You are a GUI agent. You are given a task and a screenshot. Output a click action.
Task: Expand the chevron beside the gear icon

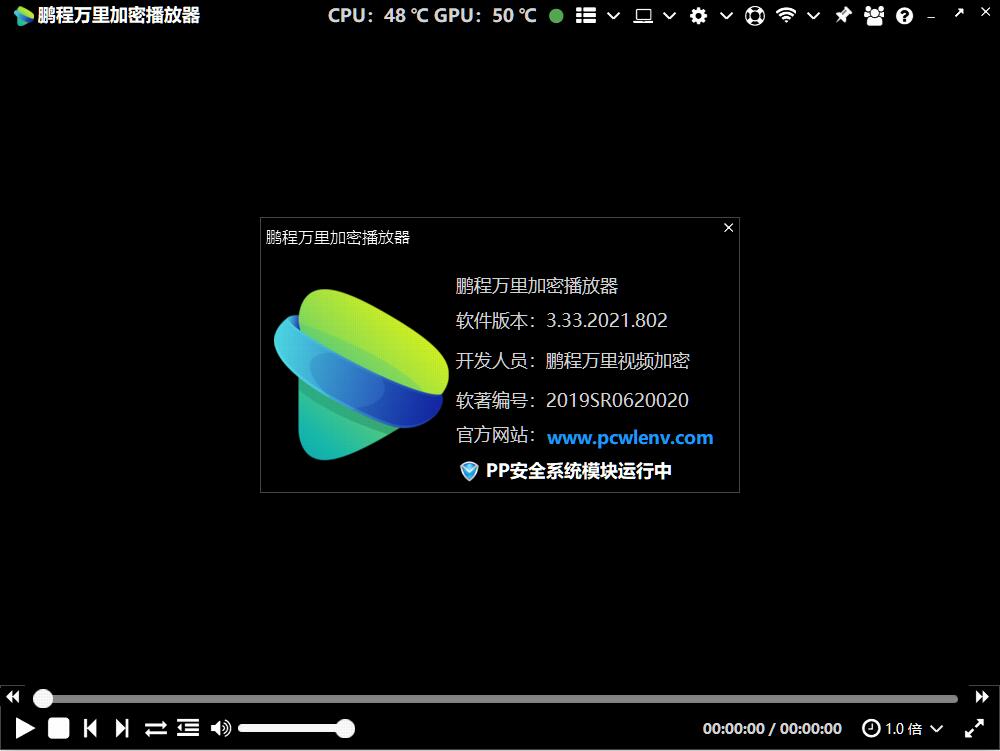(726, 16)
